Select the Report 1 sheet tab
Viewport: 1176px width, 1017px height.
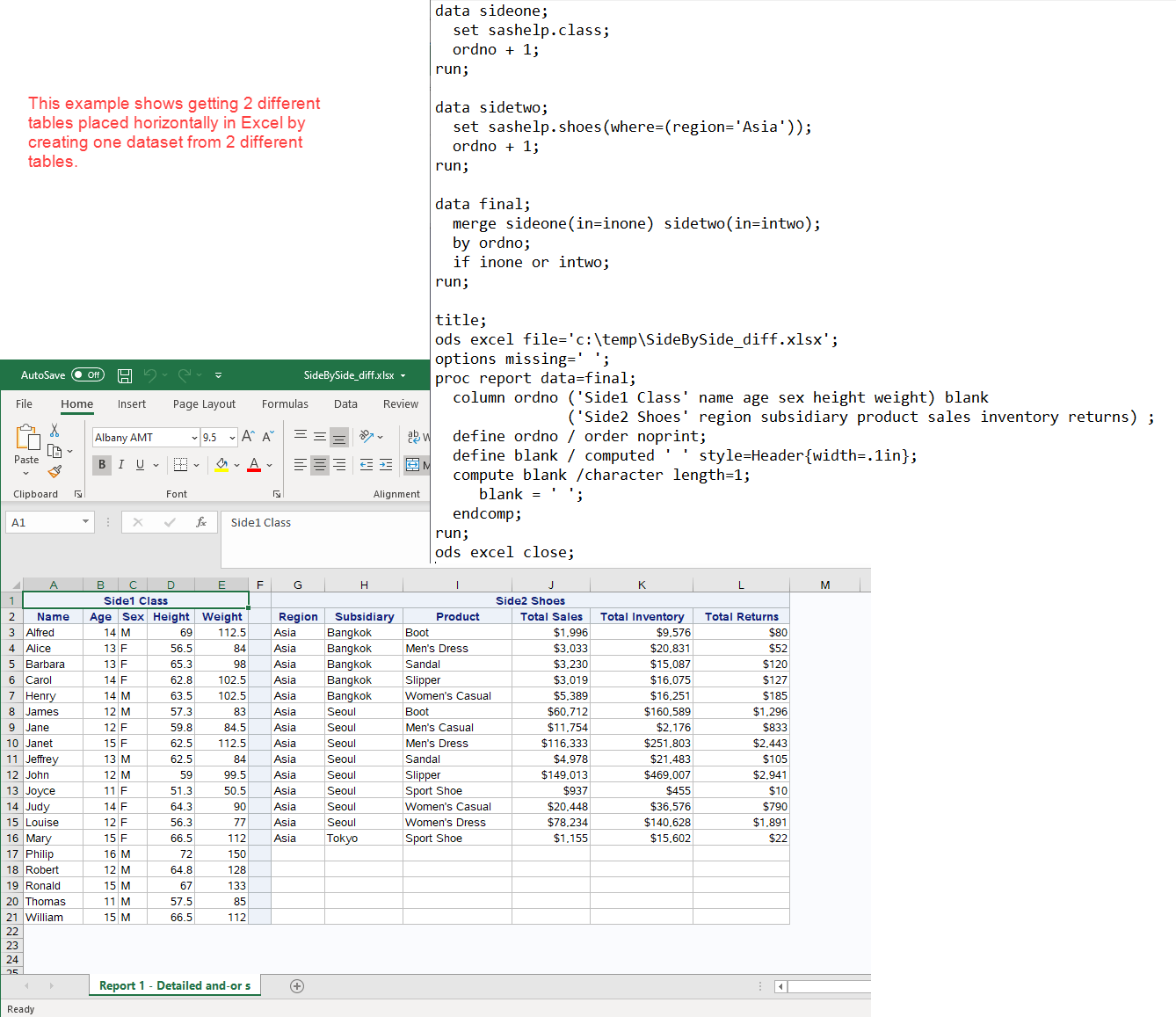tap(174, 985)
